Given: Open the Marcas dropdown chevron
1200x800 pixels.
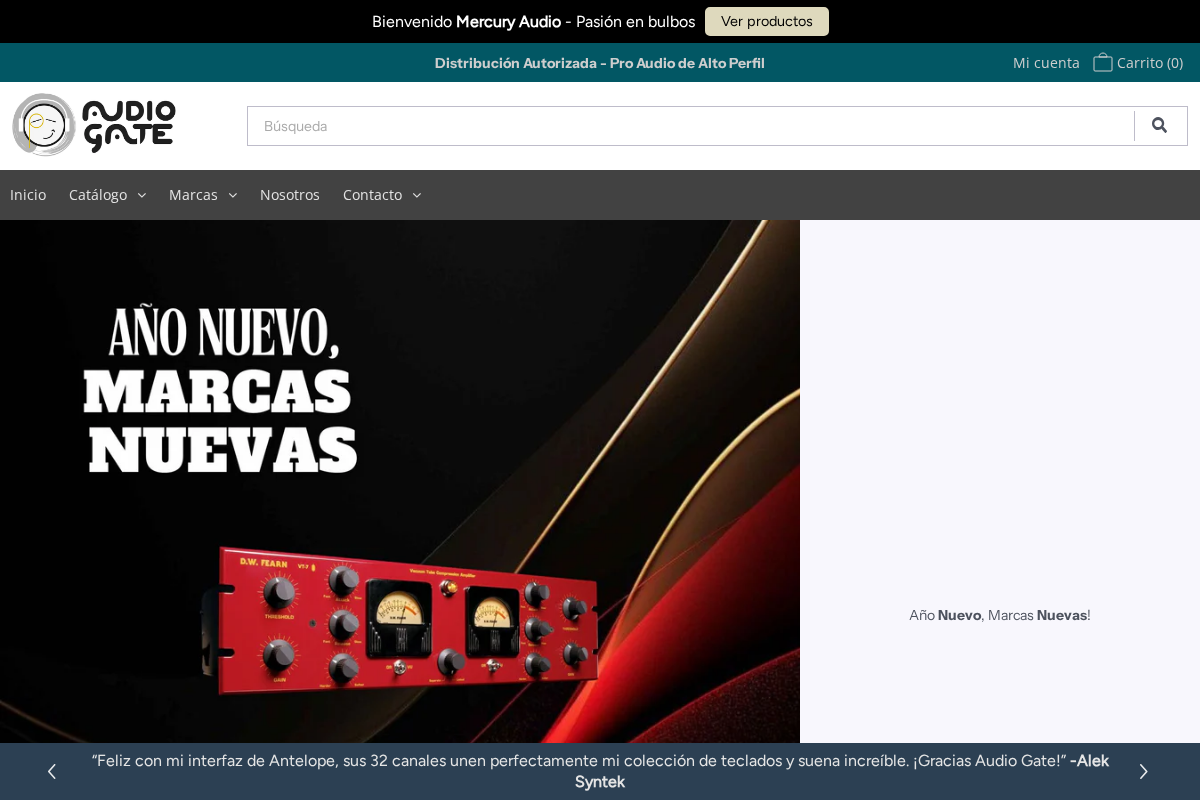Looking at the screenshot, I should [x=232, y=195].
